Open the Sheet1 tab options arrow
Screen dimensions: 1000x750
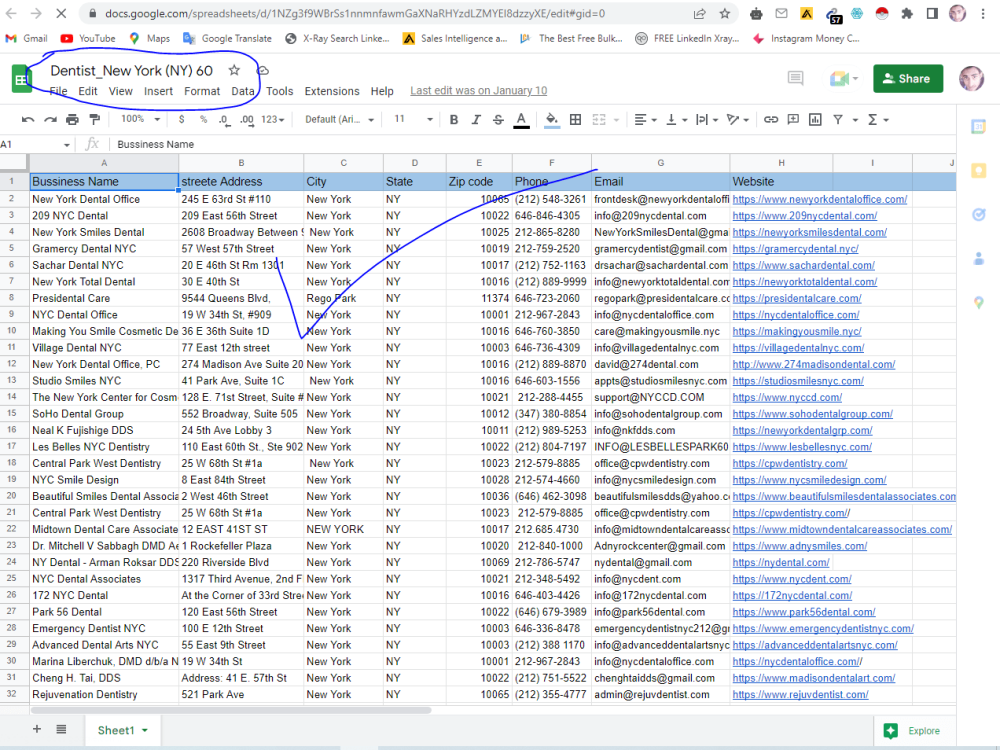pyautogui.click(x=145, y=730)
